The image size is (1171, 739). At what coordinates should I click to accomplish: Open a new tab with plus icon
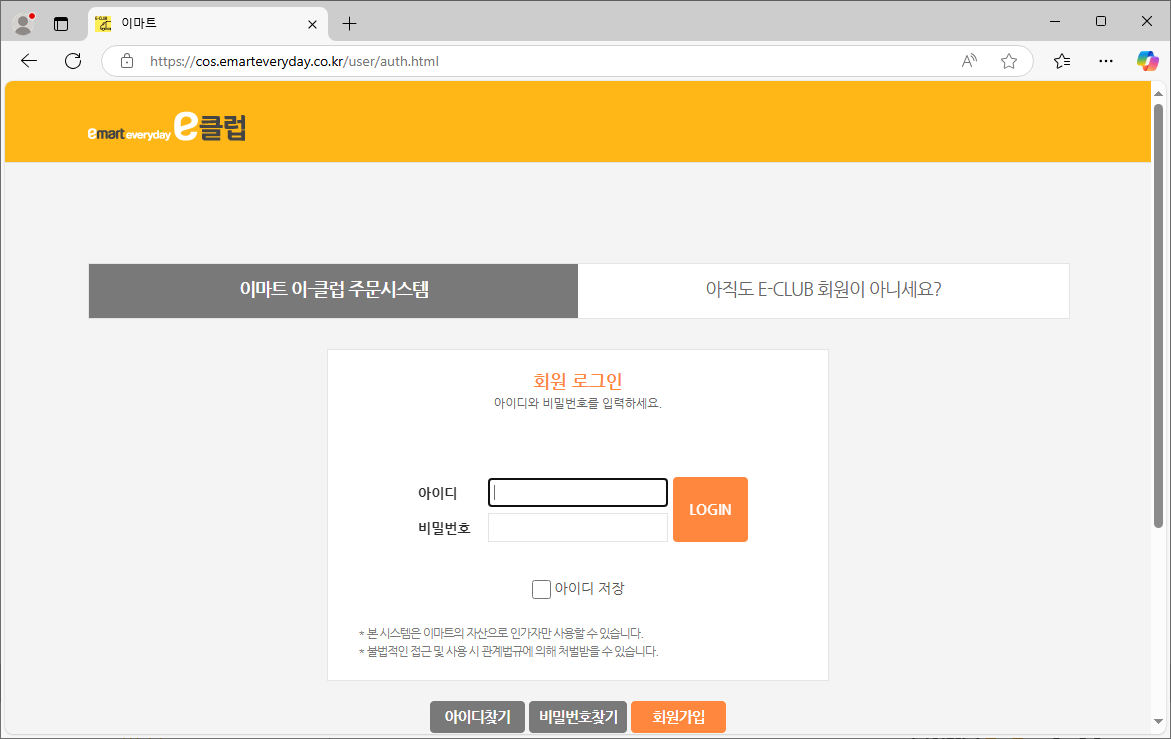[349, 24]
